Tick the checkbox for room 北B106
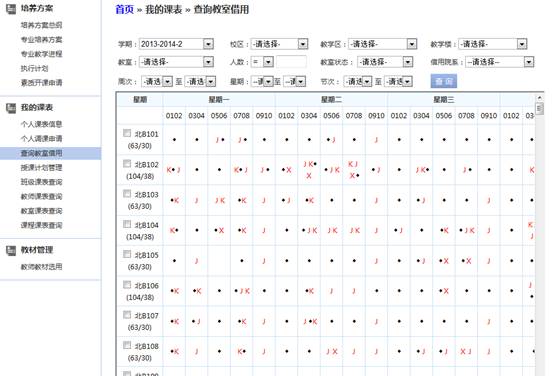 point(127,284)
